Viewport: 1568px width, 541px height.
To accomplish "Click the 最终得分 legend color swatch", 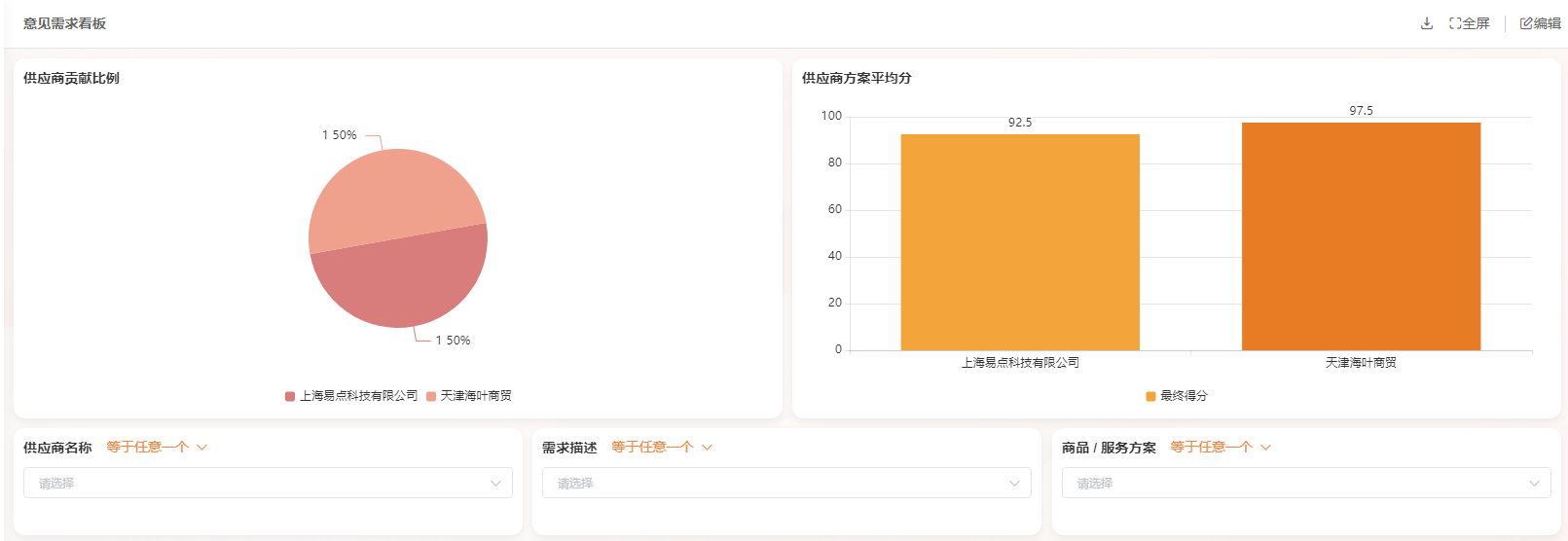I will pos(1151,396).
